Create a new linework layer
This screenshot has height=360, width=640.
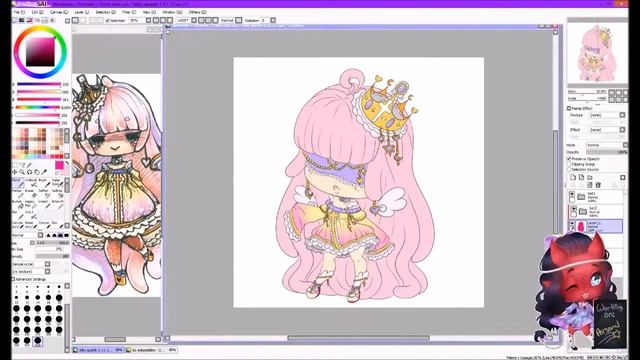pos(581,178)
